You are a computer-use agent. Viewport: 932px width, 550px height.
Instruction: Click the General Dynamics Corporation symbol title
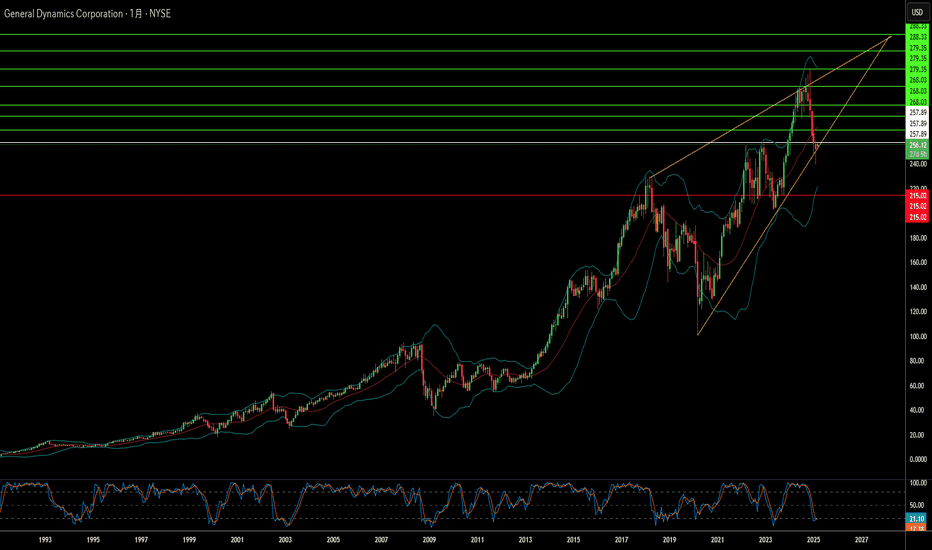point(64,13)
